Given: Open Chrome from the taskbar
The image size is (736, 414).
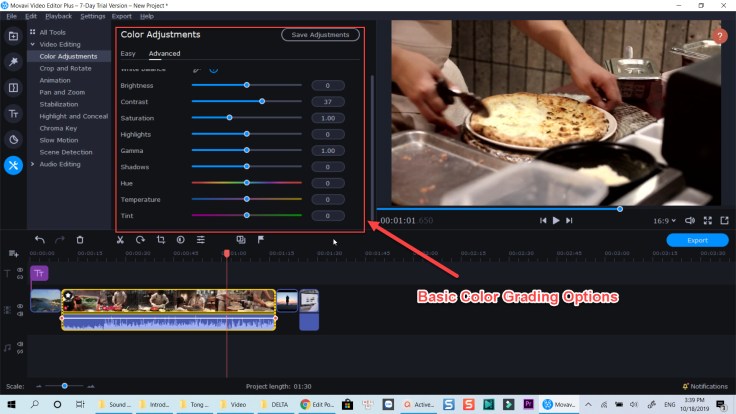Looking at the screenshot, I should coord(317,404).
